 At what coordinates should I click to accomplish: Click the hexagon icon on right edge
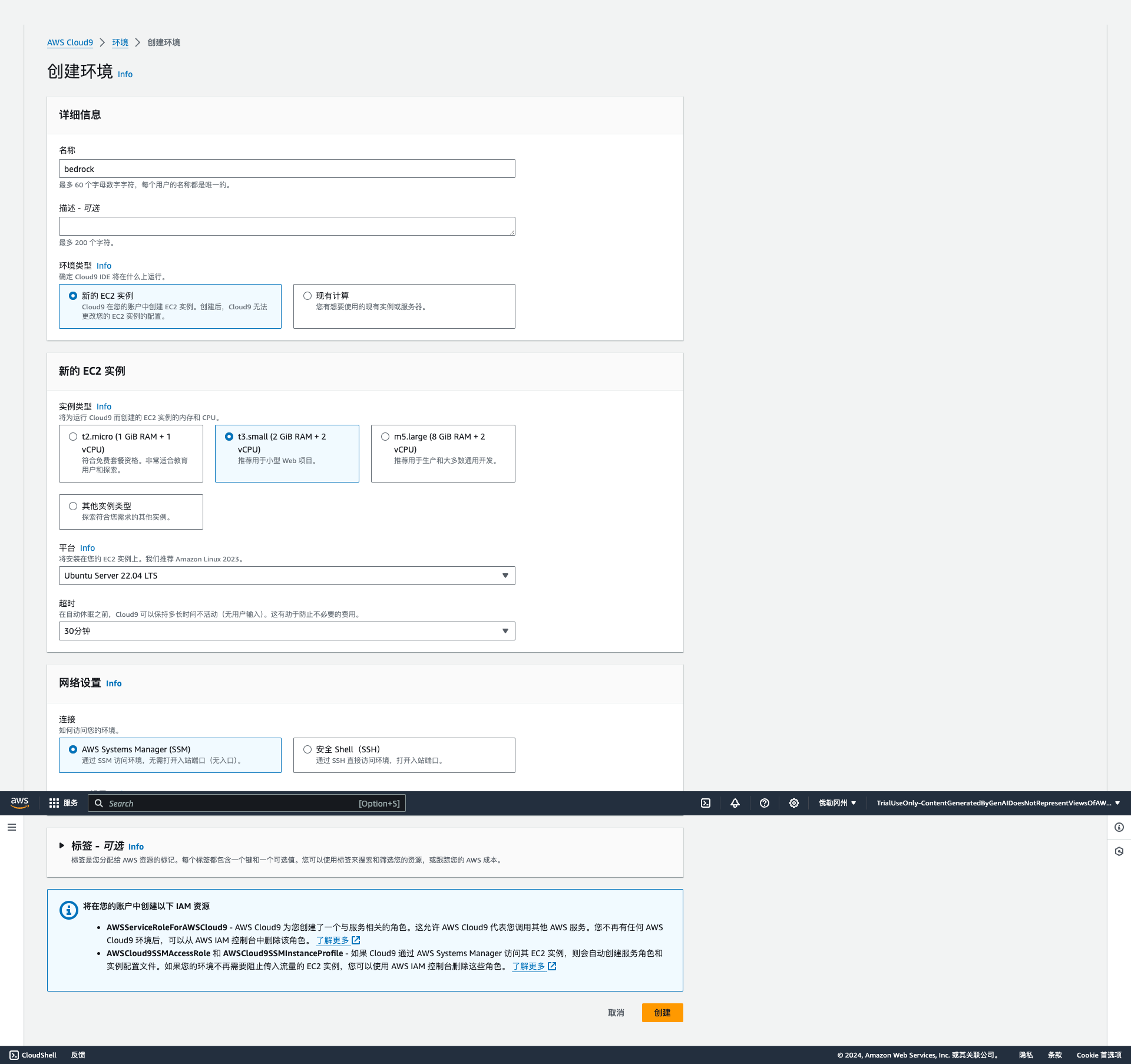[x=1119, y=851]
